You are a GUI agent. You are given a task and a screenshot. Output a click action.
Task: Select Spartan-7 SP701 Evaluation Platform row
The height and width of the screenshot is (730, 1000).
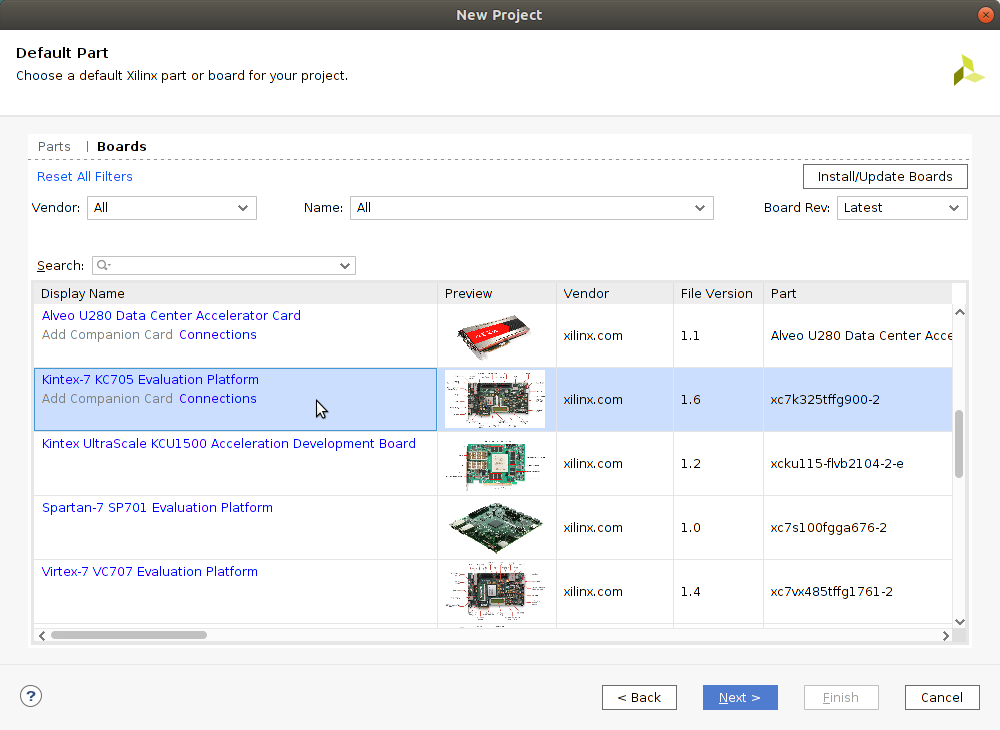pyautogui.click(x=157, y=508)
